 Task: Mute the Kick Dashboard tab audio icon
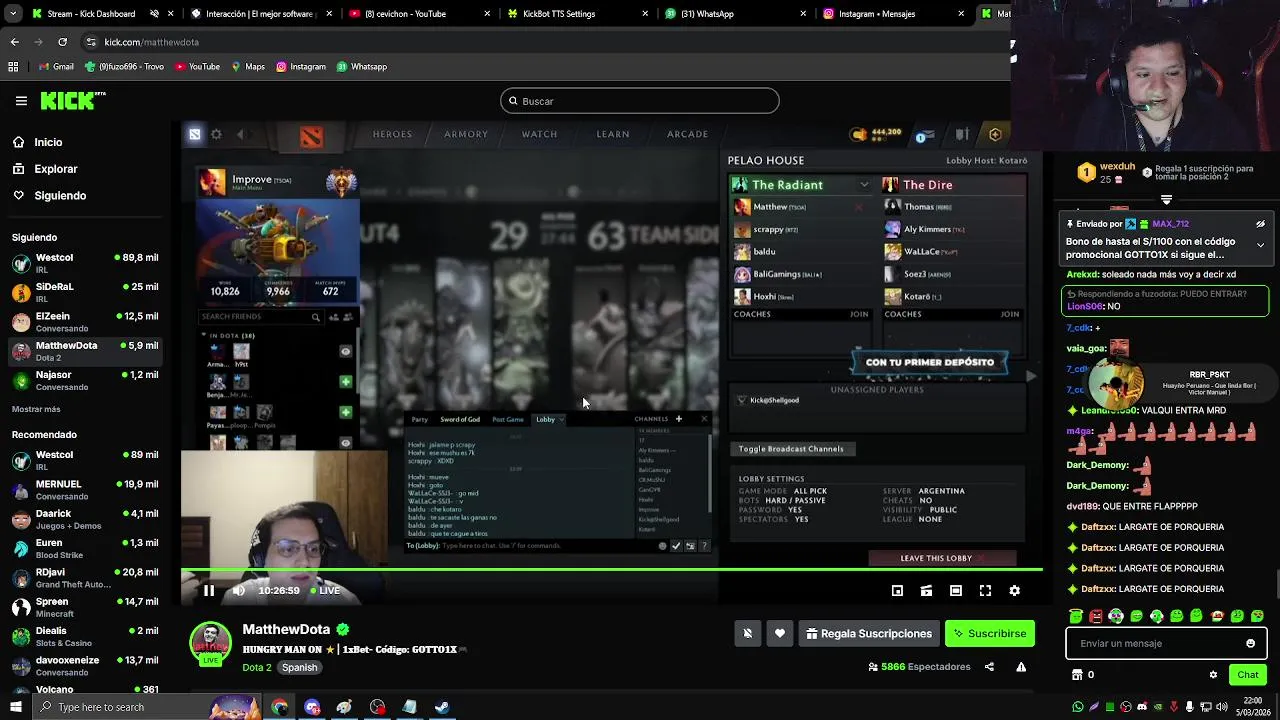pyautogui.click(x=154, y=14)
